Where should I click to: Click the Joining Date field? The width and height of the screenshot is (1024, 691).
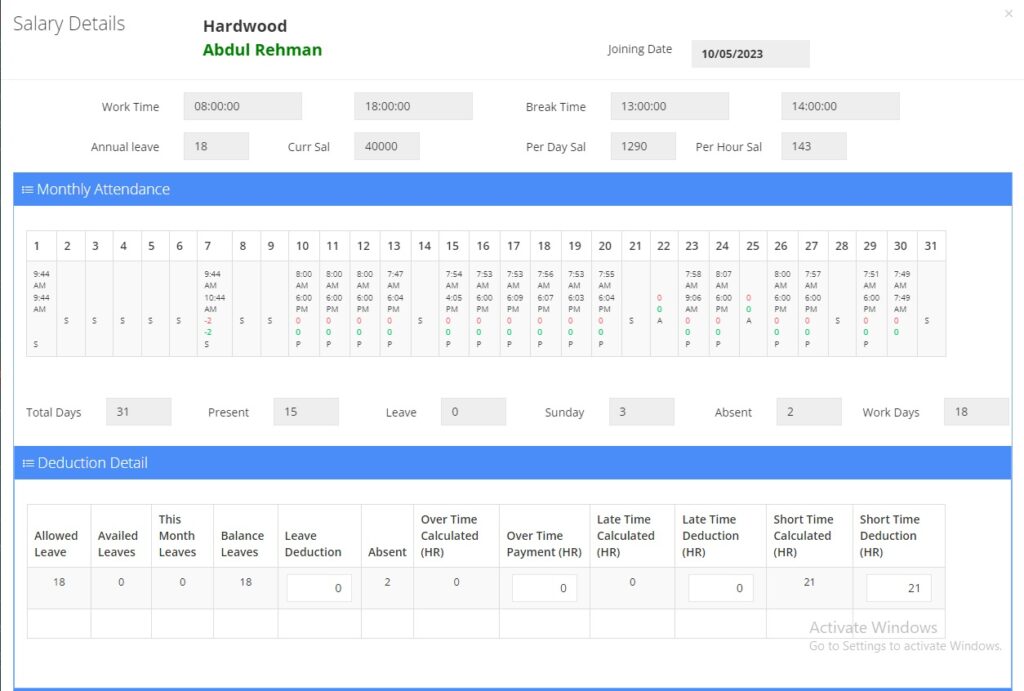[750, 54]
